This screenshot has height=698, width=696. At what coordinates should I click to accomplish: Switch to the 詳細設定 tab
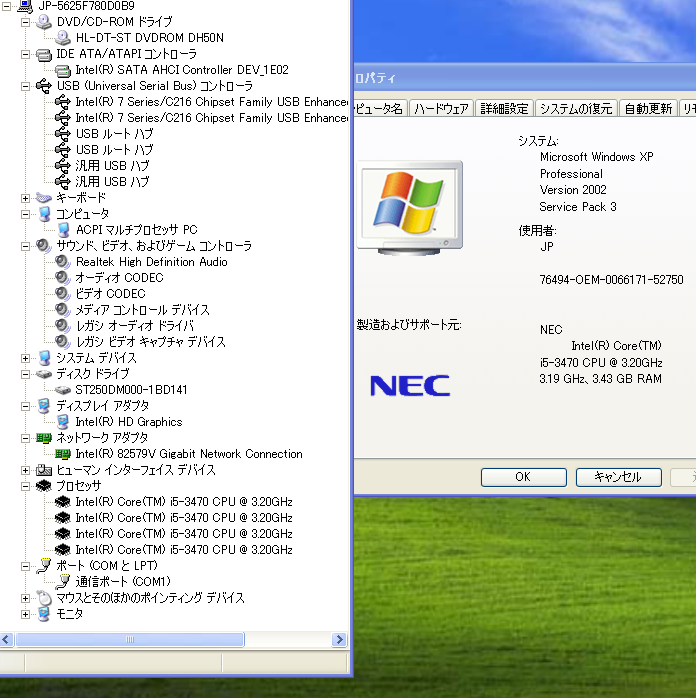(504, 108)
